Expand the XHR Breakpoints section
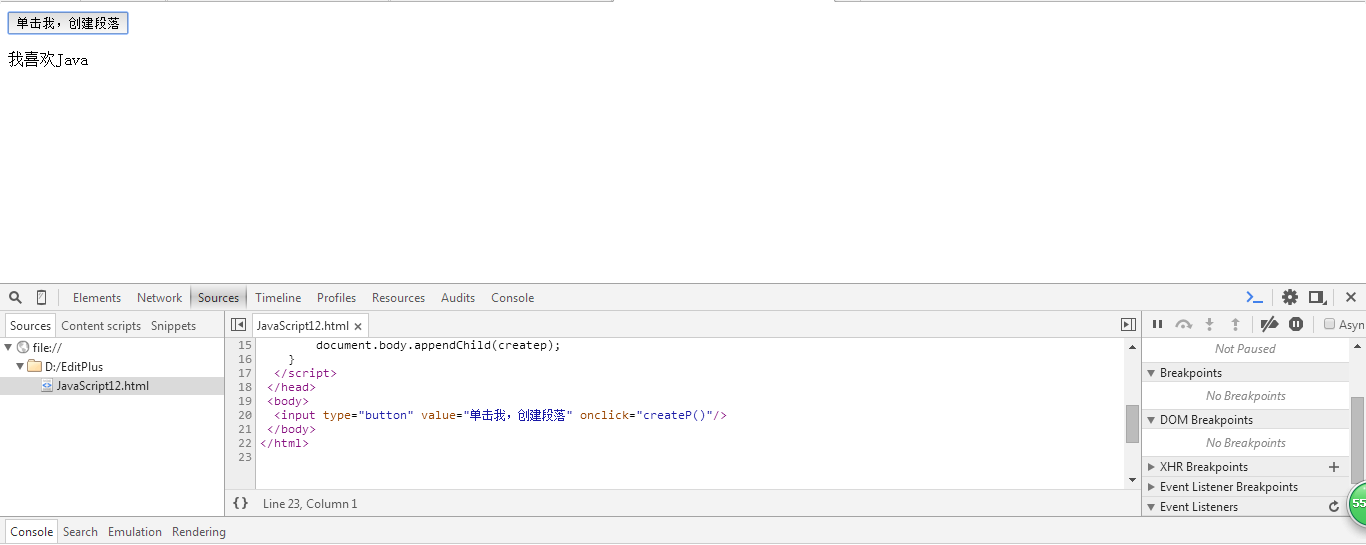 tap(1151, 467)
